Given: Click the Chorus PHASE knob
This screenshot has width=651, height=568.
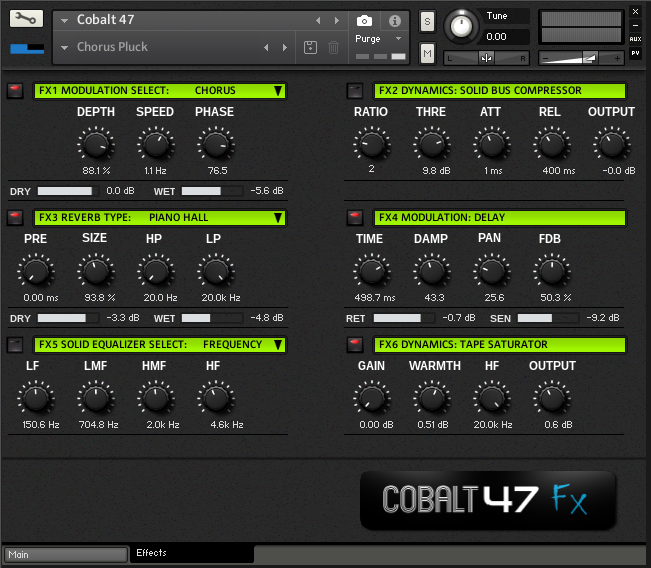Looking at the screenshot, I should point(216,144).
